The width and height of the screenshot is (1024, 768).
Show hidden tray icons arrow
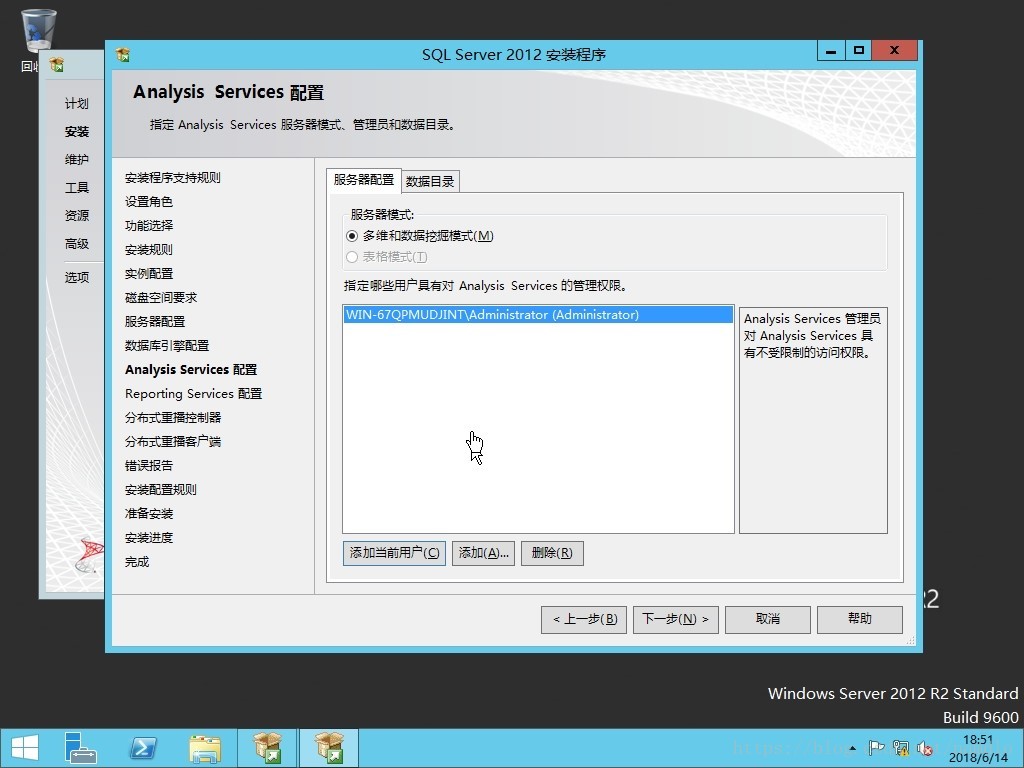pos(853,748)
